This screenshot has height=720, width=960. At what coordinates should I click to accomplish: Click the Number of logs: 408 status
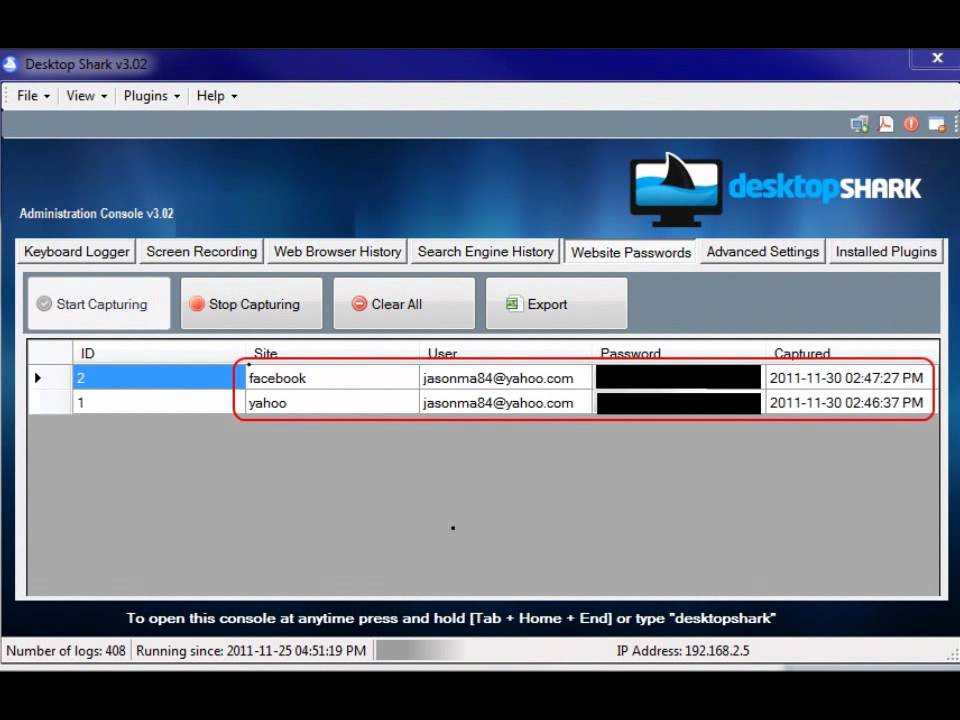click(66, 650)
